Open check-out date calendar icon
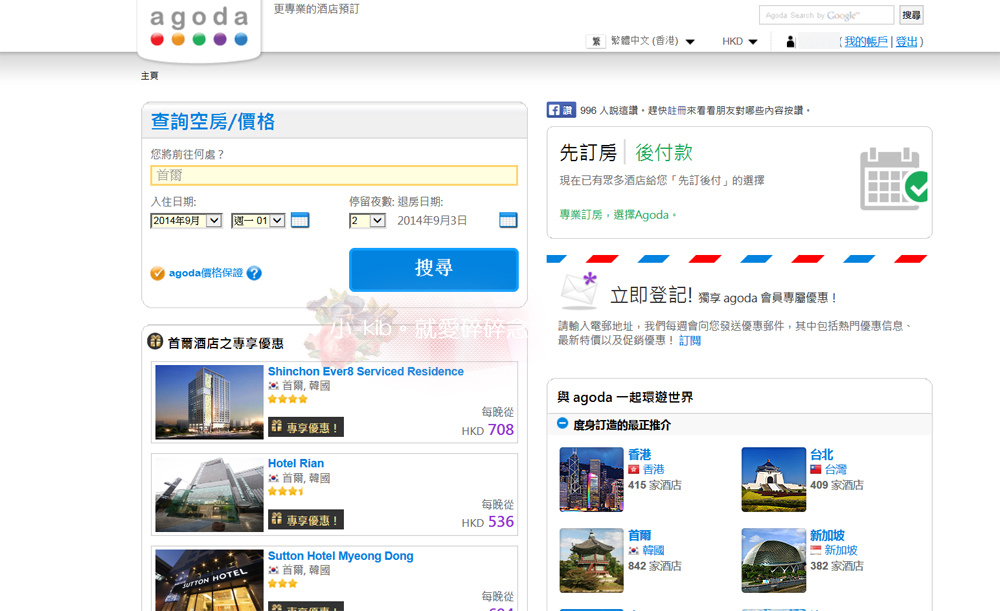The height and width of the screenshot is (611, 1000). point(508,221)
